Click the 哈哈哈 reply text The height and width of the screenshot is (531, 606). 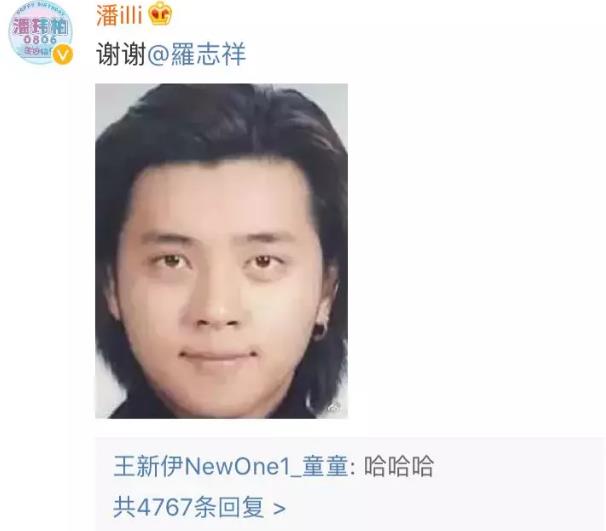(398, 466)
